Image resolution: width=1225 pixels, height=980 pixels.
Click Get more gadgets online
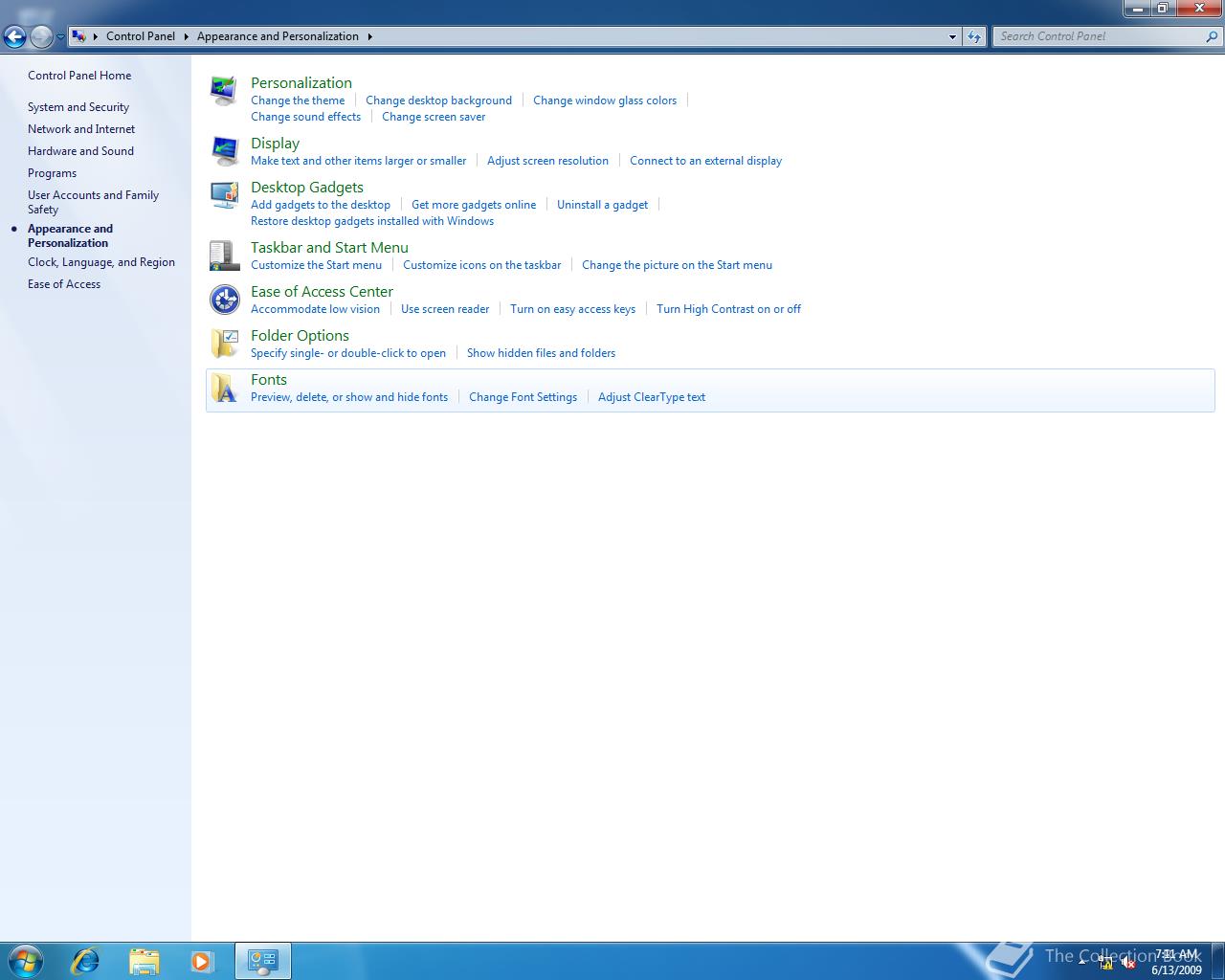pyautogui.click(x=474, y=205)
